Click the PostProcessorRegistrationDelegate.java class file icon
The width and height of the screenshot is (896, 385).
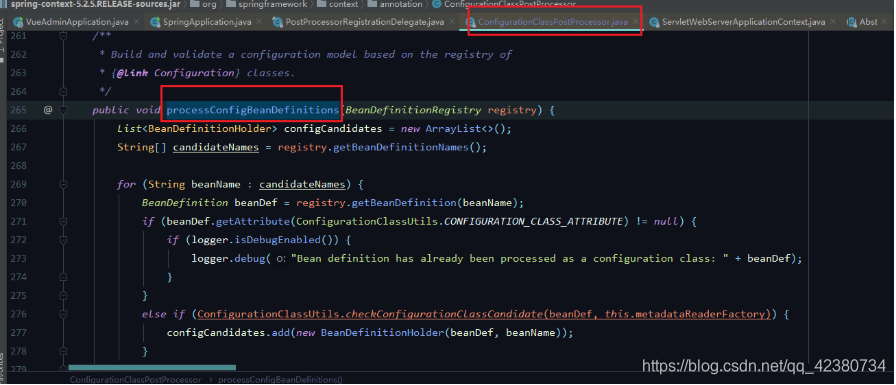(x=278, y=22)
